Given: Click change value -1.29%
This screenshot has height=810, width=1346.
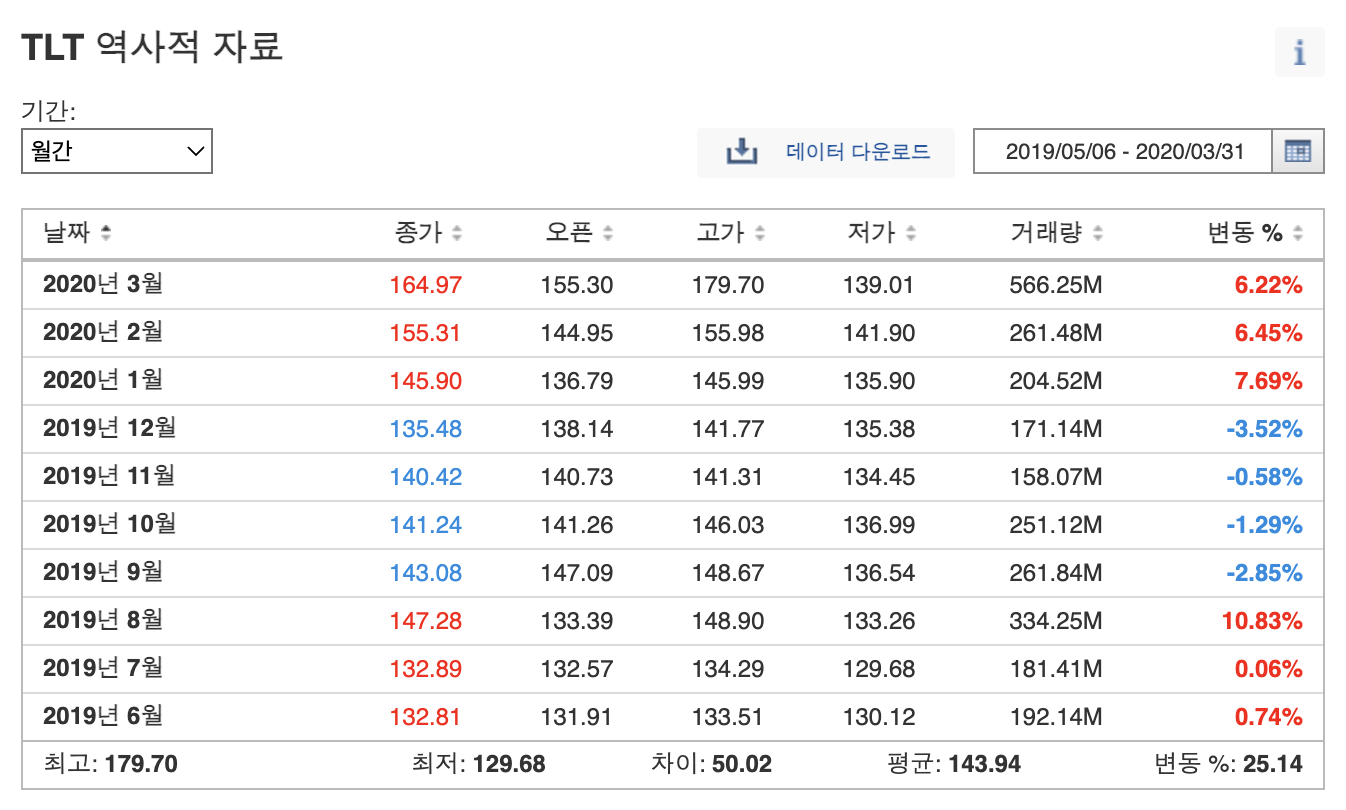Looking at the screenshot, I should pos(1264,525).
